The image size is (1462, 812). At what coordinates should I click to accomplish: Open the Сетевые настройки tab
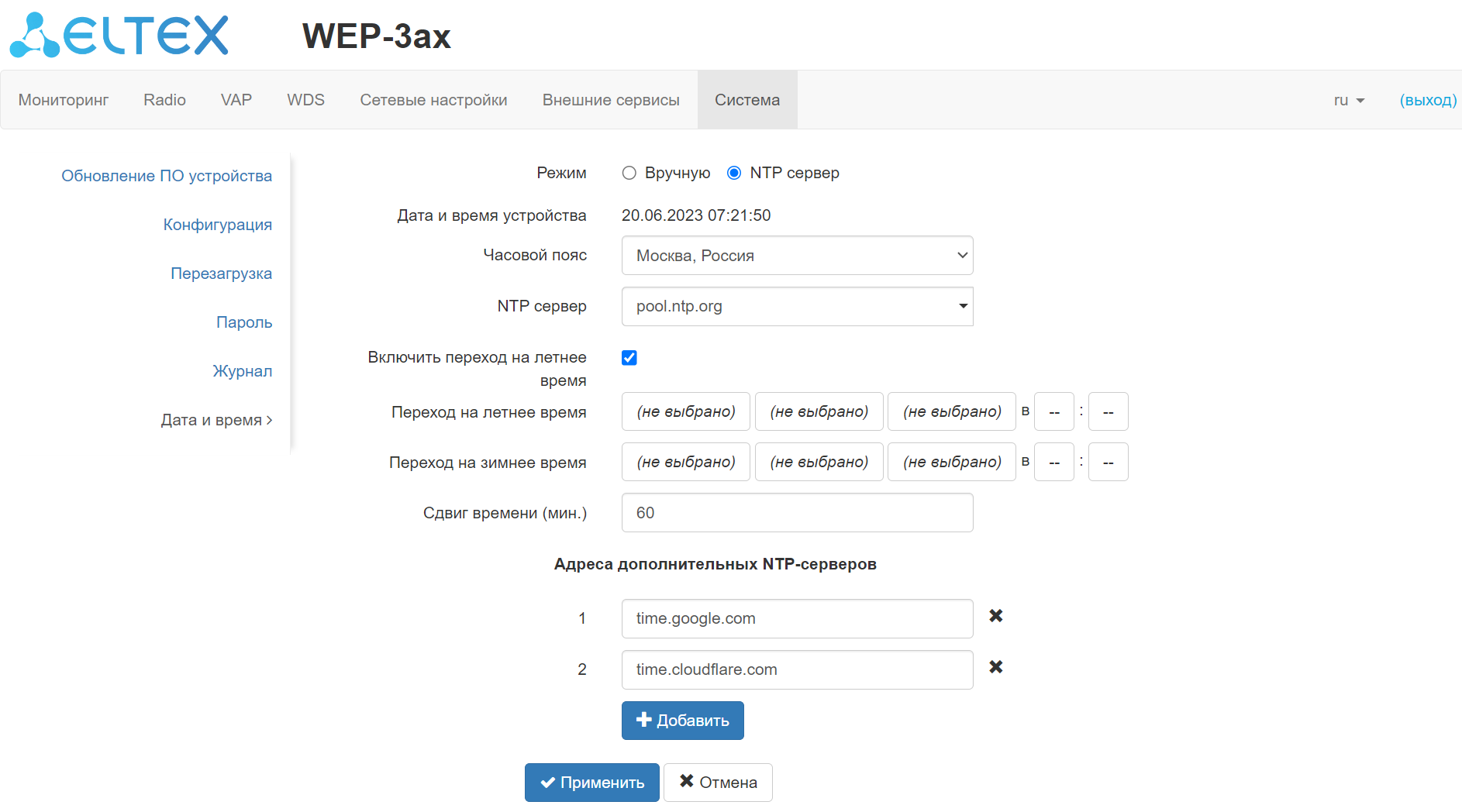tap(433, 100)
